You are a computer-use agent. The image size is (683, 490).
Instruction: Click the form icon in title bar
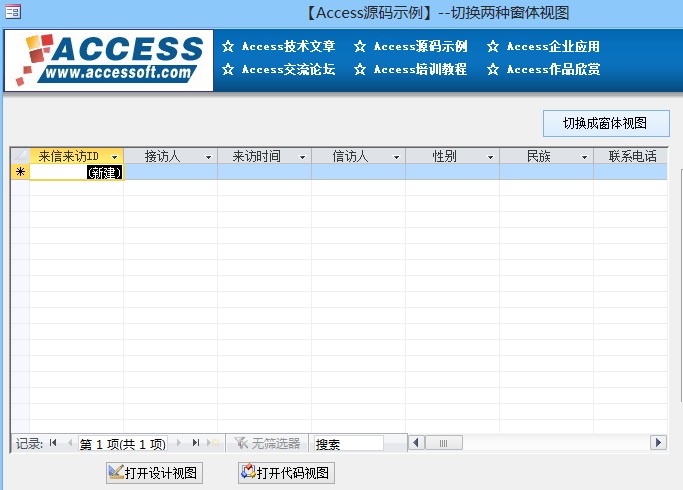tap(13, 11)
